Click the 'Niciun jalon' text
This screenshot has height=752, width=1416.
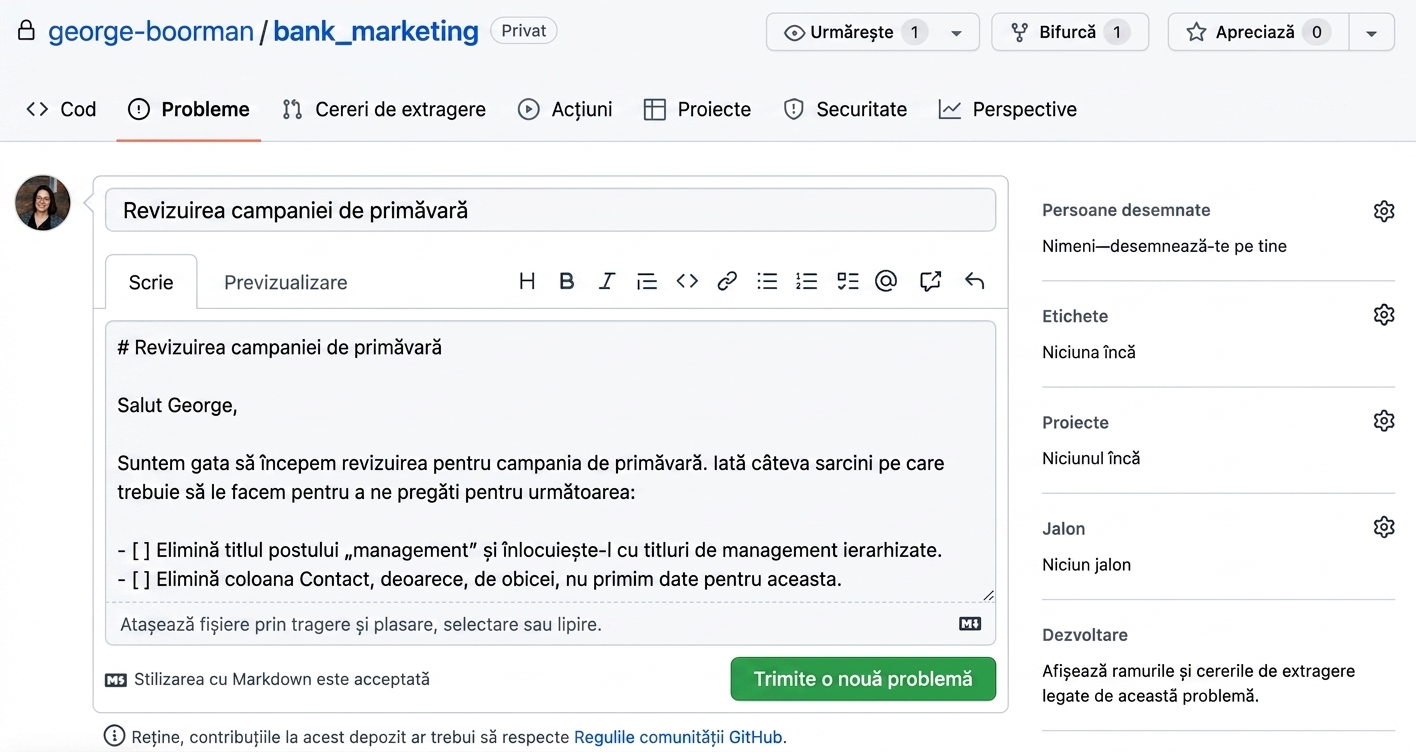pyautogui.click(x=1087, y=564)
